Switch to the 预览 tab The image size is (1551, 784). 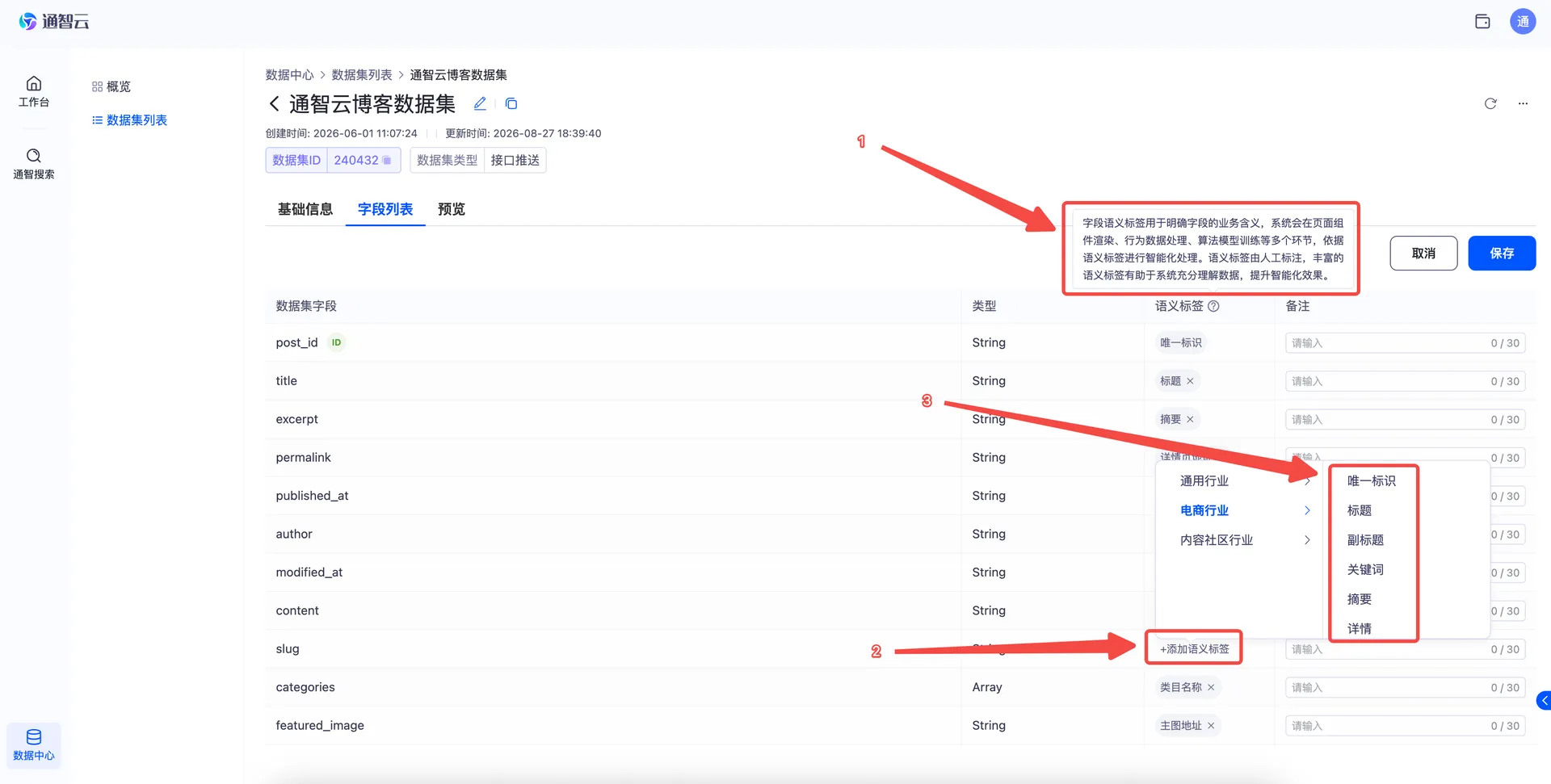tap(452, 209)
